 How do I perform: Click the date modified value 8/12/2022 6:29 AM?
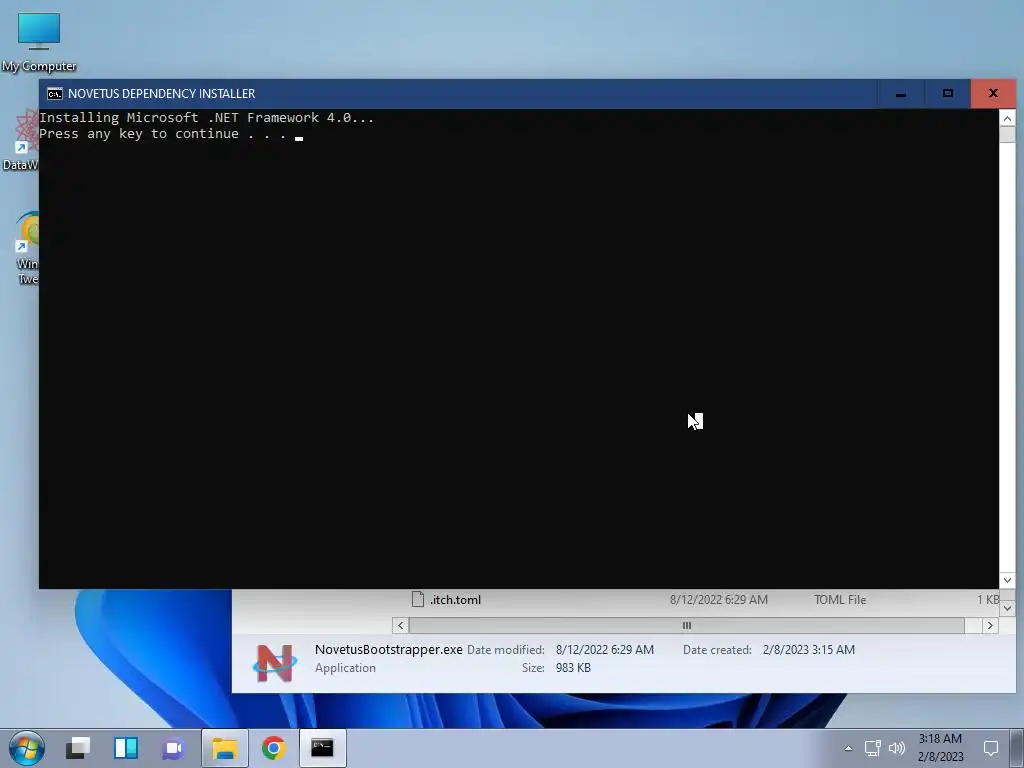[x=605, y=650]
